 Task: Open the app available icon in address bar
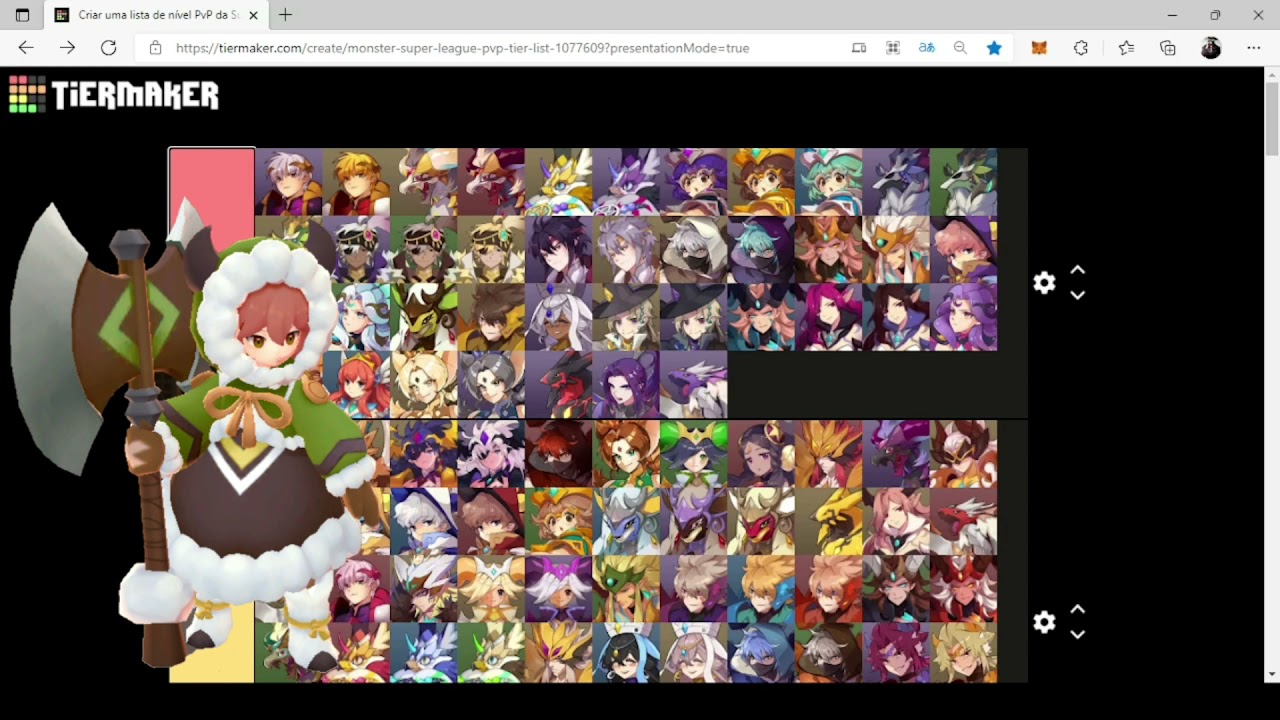coord(859,47)
